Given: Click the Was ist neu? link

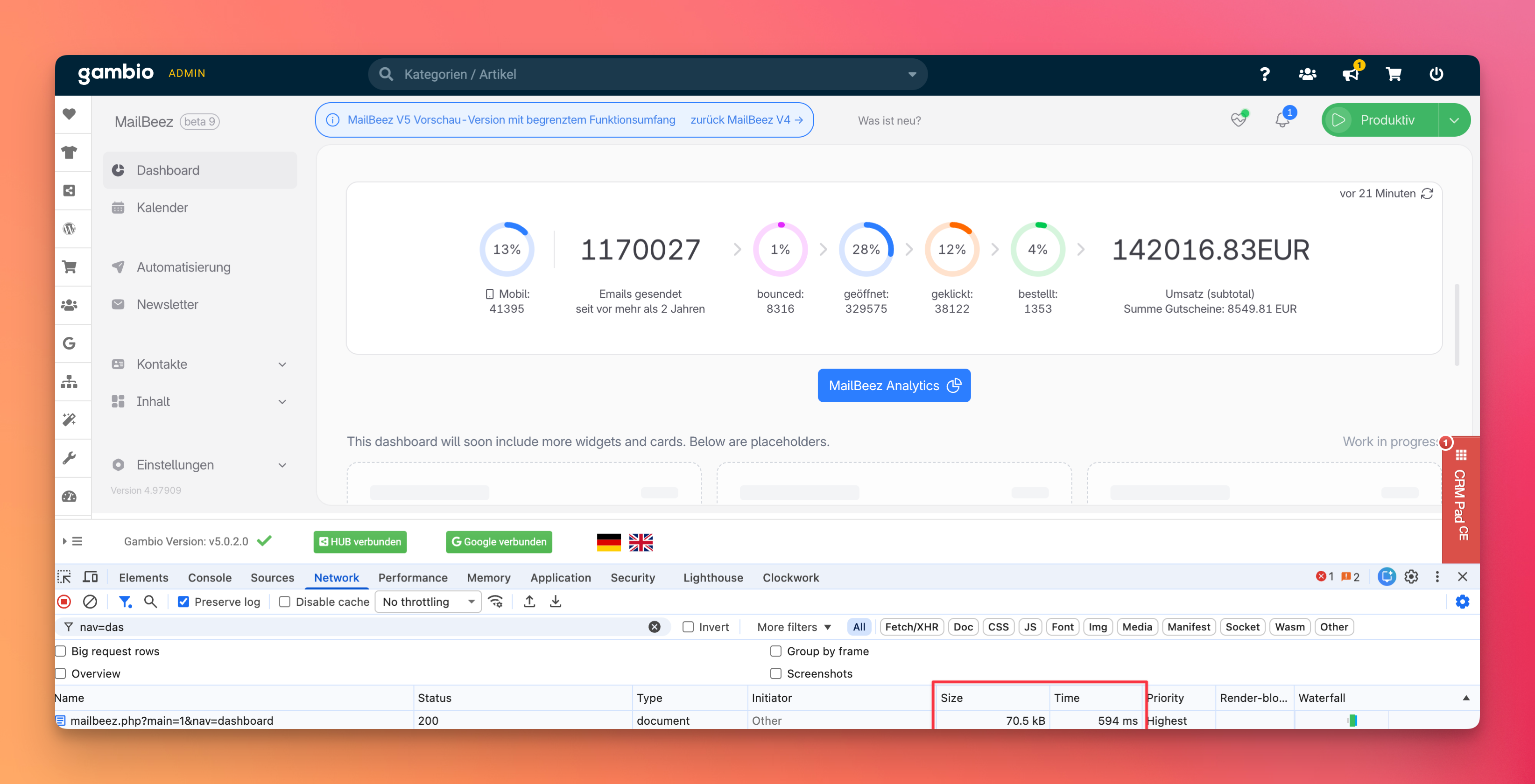Looking at the screenshot, I should coord(889,120).
